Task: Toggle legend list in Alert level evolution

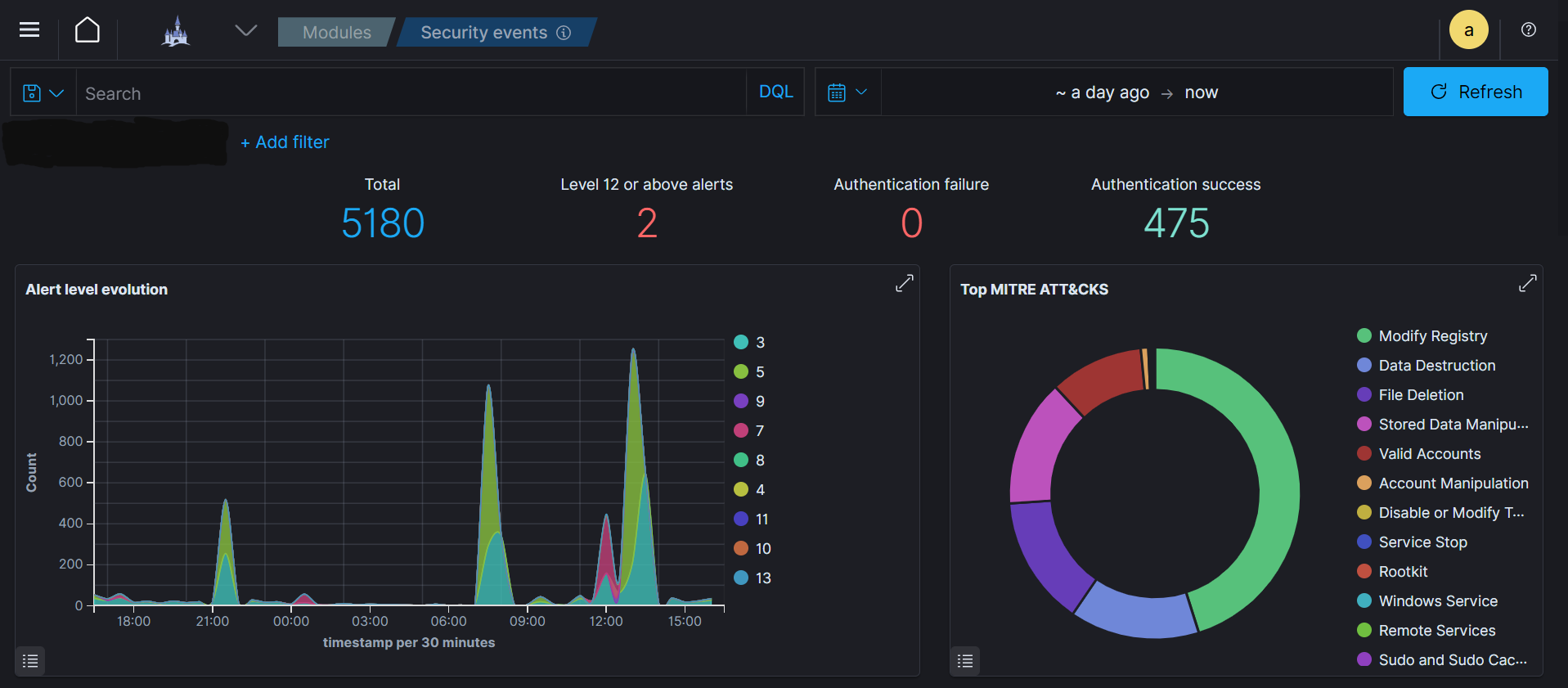Action: click(x=30, y=661)
